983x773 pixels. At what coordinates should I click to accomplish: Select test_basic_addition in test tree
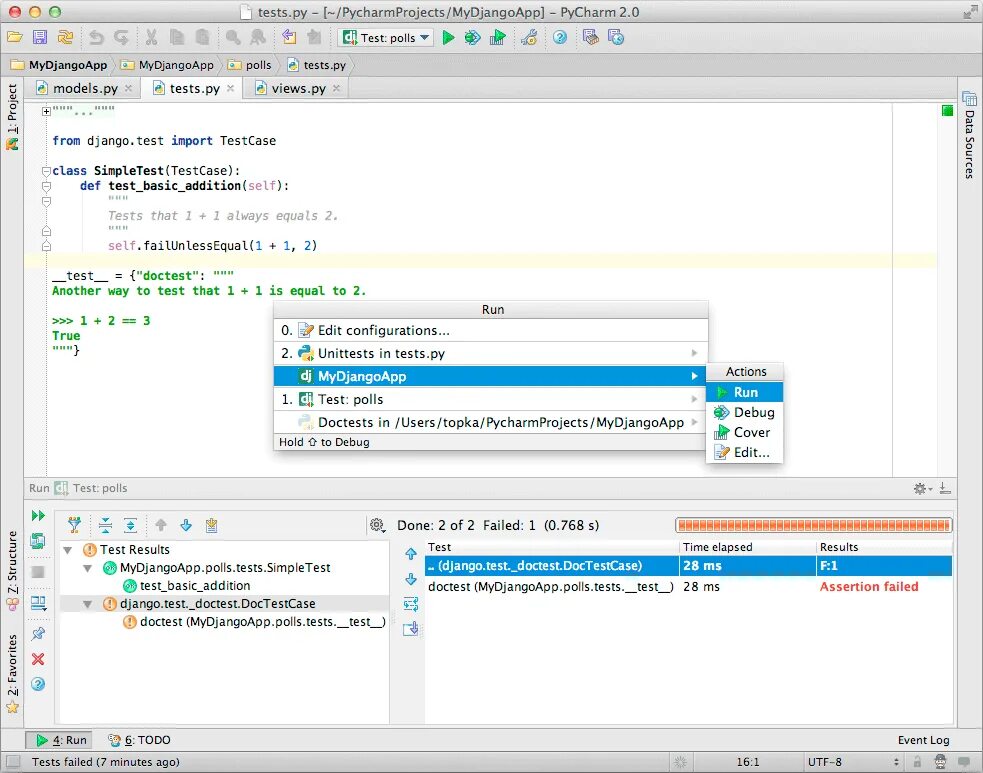(194, 586)
